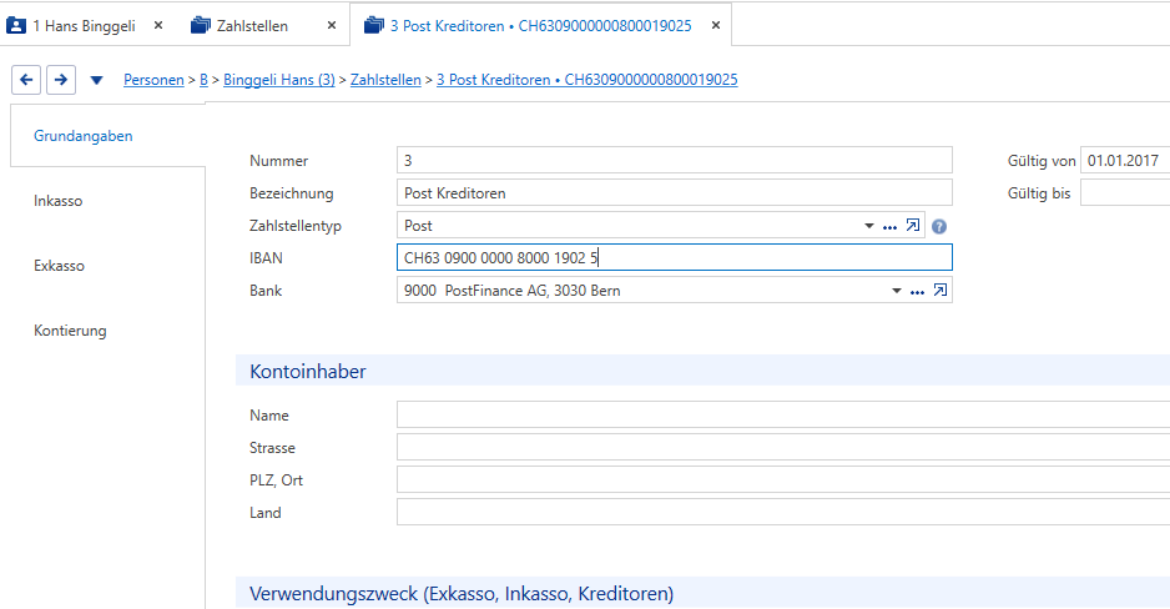
Task: Click the Bezeichnung input field
Action: 675,193
